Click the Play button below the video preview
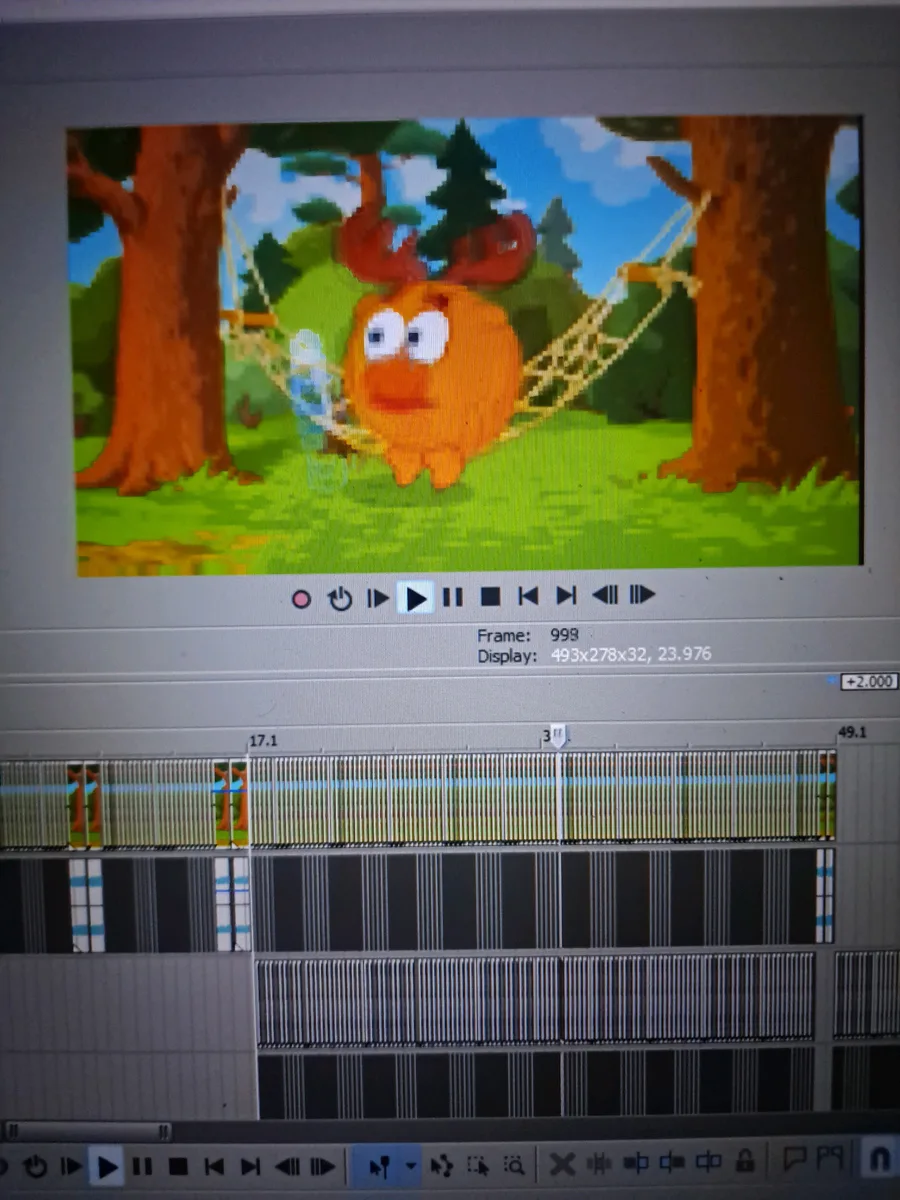900x1200 pixels. (x=416, y=598)
